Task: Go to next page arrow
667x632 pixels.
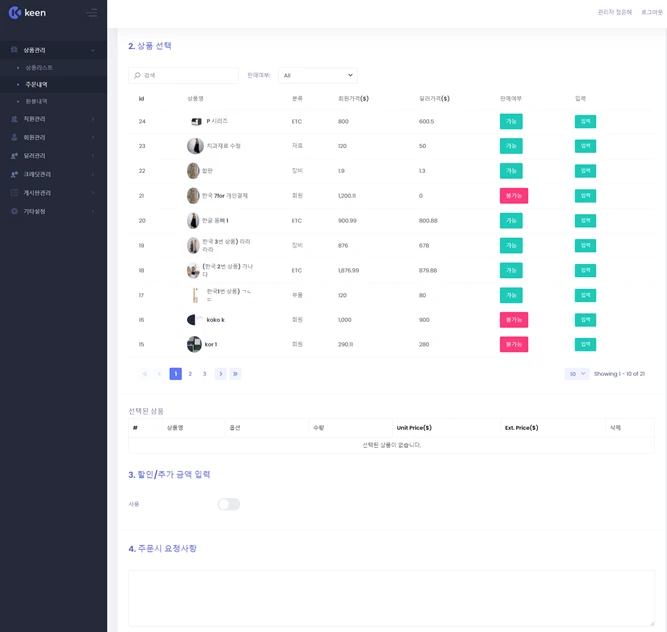Action: tap(220, 374)
